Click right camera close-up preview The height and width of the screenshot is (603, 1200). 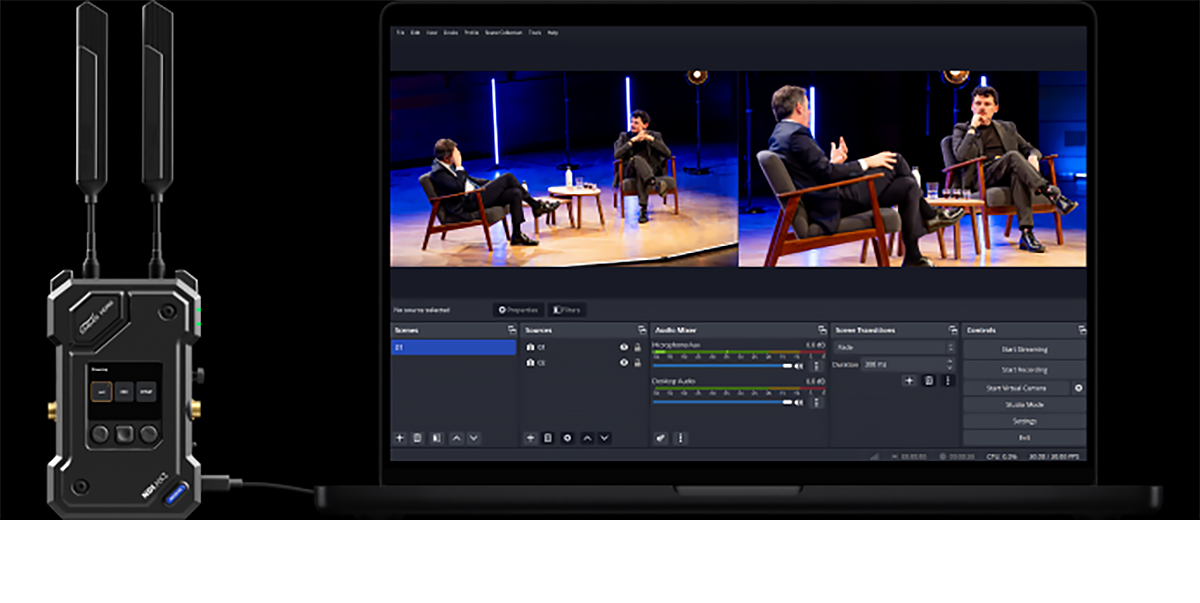point(912,168)
